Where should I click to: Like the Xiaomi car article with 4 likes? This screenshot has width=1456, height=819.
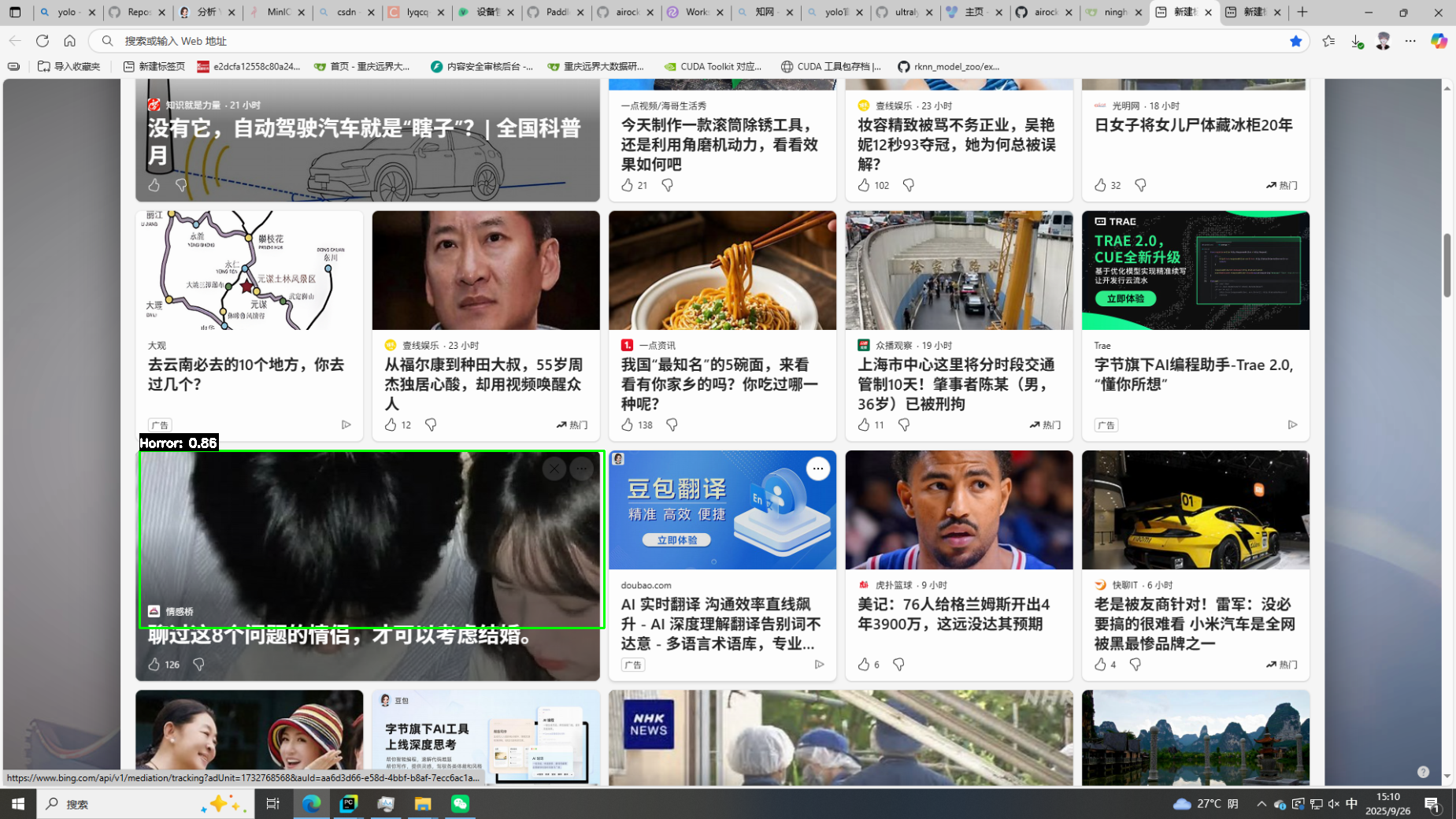click(1100, 664)
